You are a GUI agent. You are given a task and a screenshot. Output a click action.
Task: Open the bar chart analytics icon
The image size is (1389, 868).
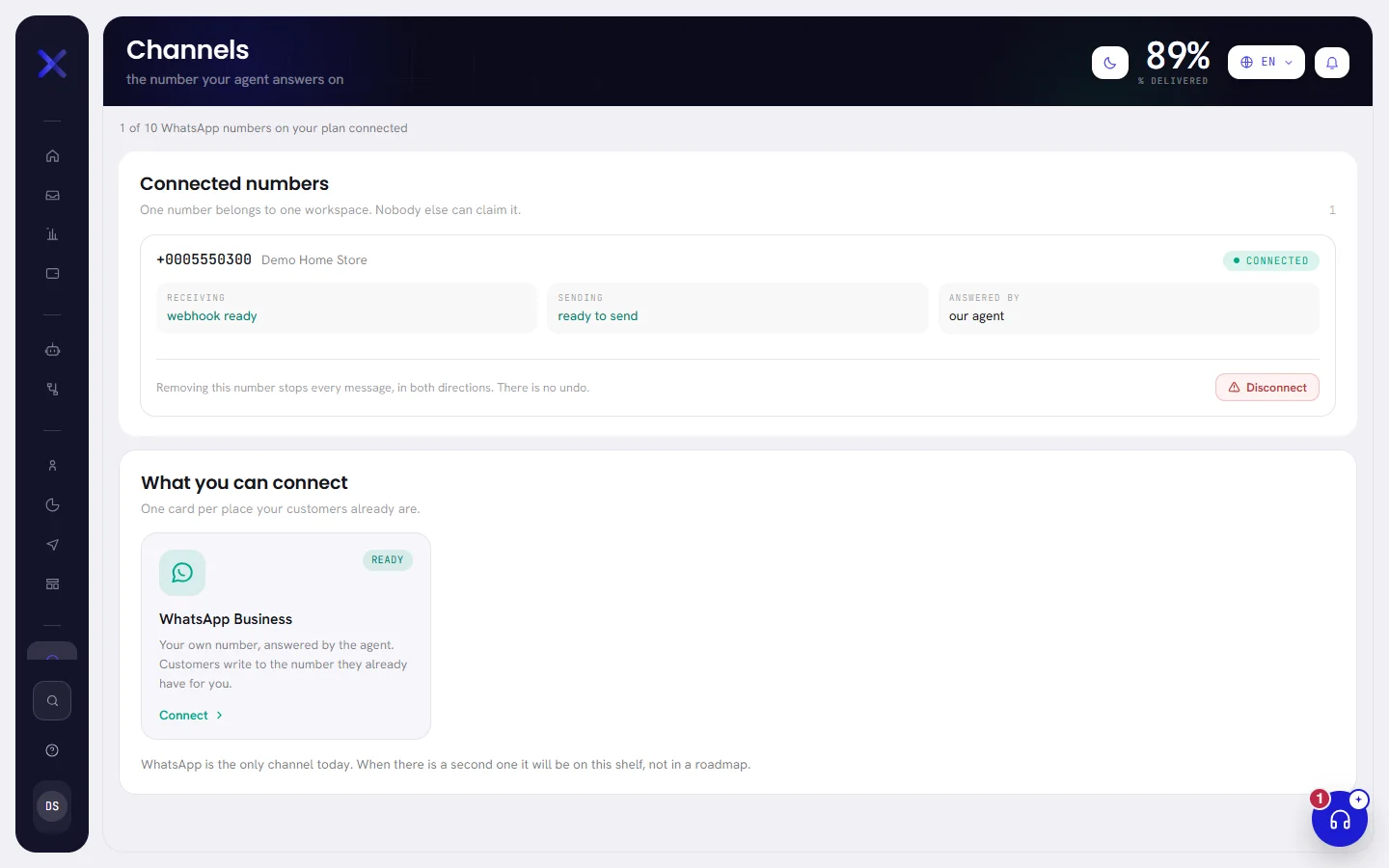(x=52, y=234)
